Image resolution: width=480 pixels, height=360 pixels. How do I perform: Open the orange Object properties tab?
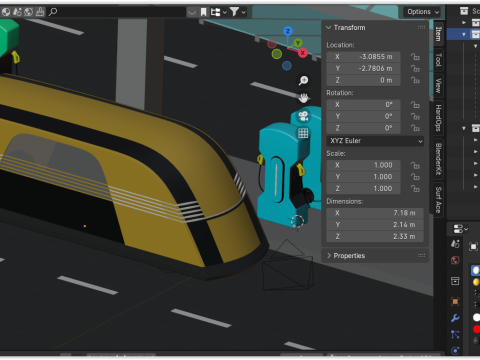pos(455,302)
